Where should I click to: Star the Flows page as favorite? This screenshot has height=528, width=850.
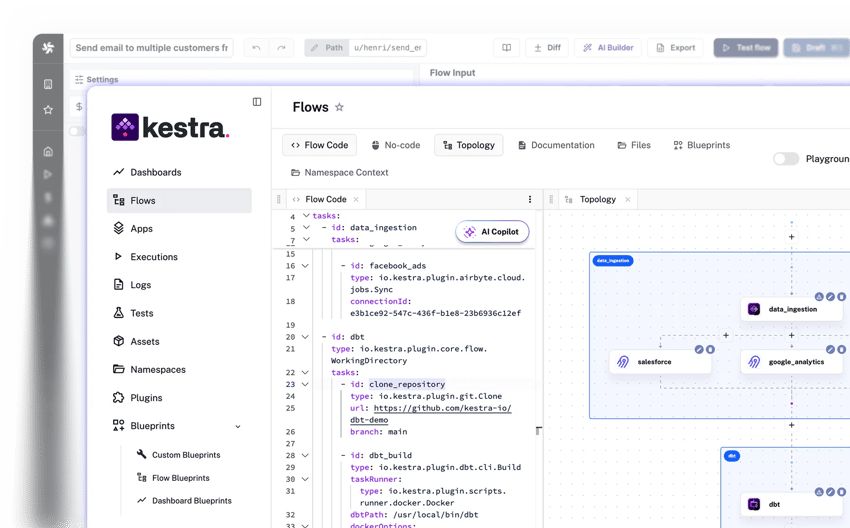click(339, 107)
